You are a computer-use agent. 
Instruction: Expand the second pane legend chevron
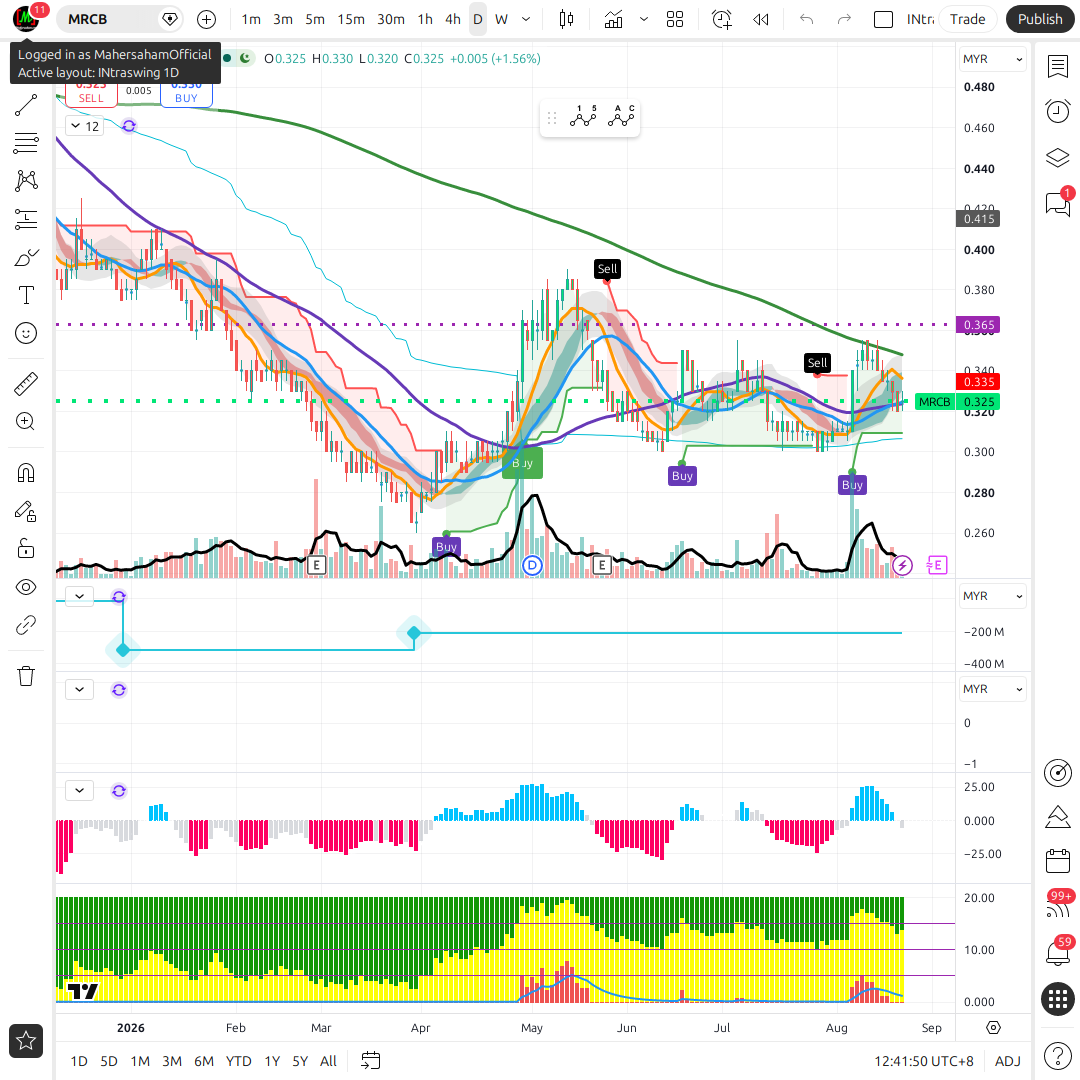[x=80, y=596]
